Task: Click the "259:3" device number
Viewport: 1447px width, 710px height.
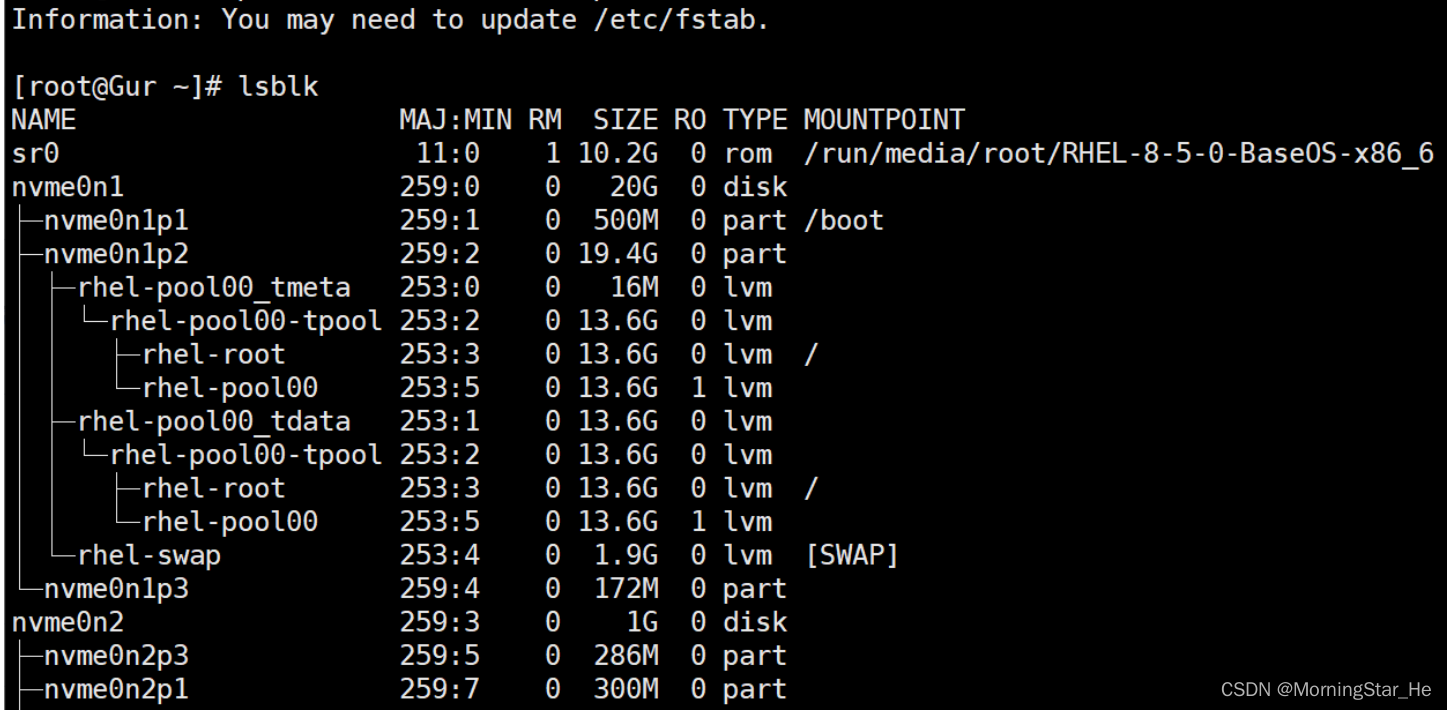Action: coord(439,622)
